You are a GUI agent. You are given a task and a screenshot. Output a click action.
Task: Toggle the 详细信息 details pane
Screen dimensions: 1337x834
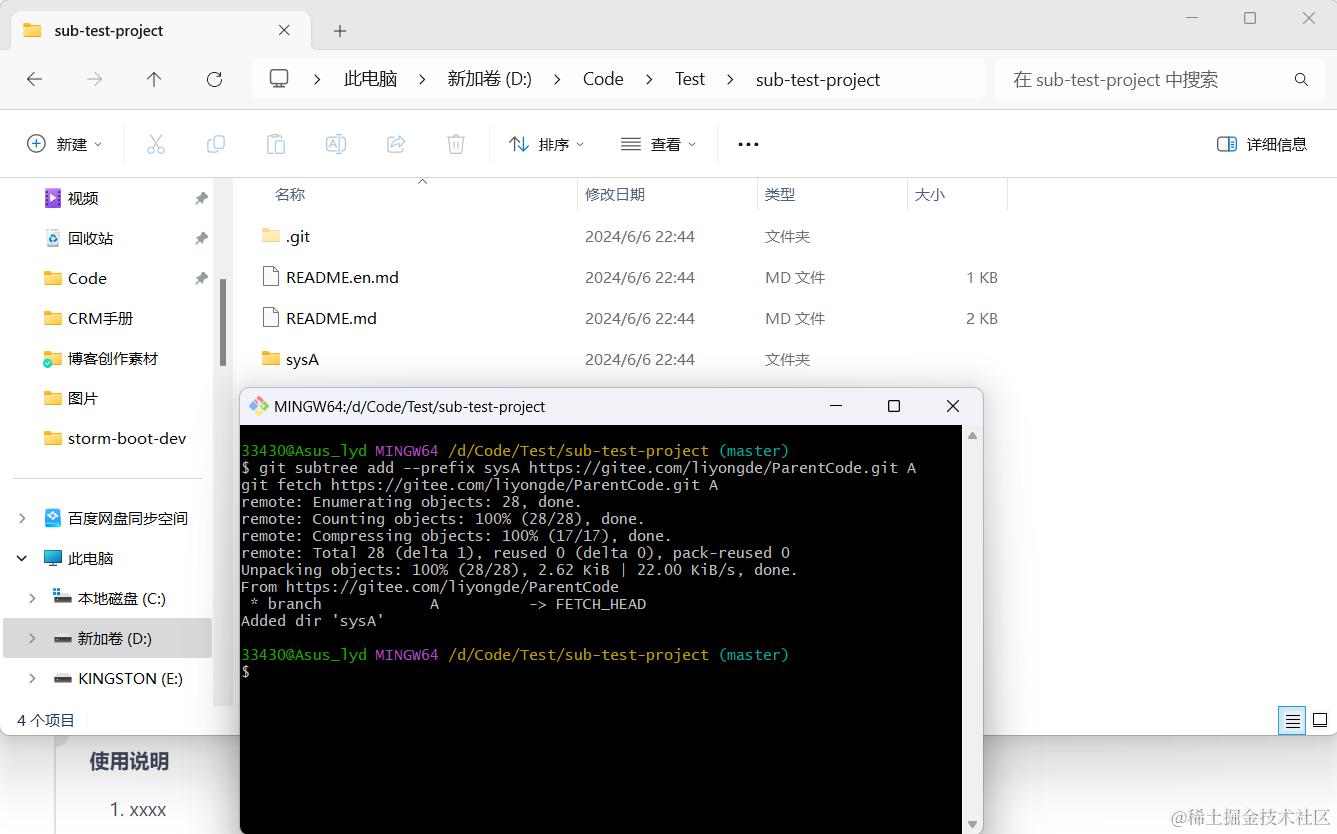1262,144
